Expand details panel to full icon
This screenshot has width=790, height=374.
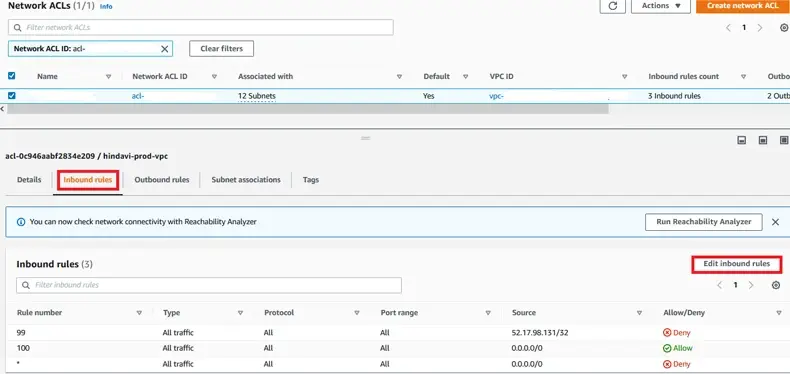point(784,140)
